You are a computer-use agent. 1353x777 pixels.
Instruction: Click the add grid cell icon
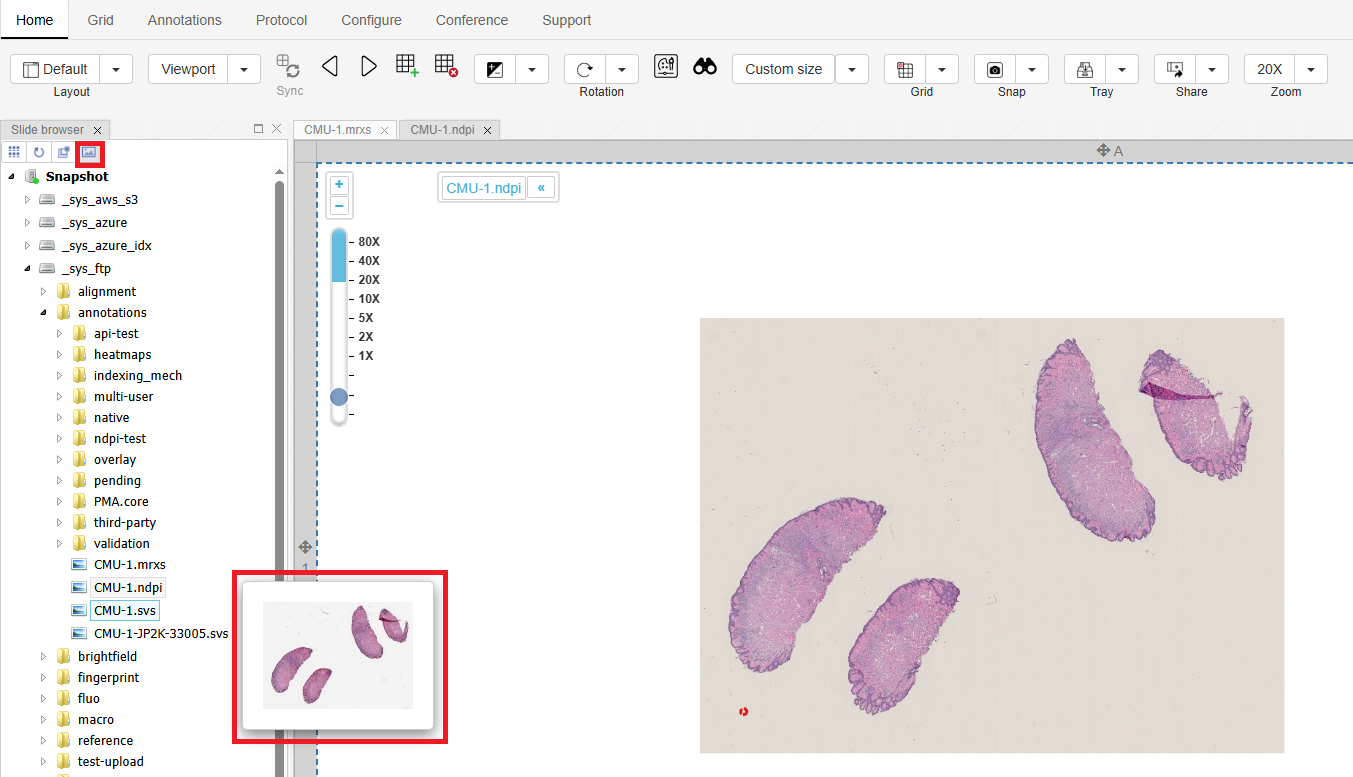(406, 66)
